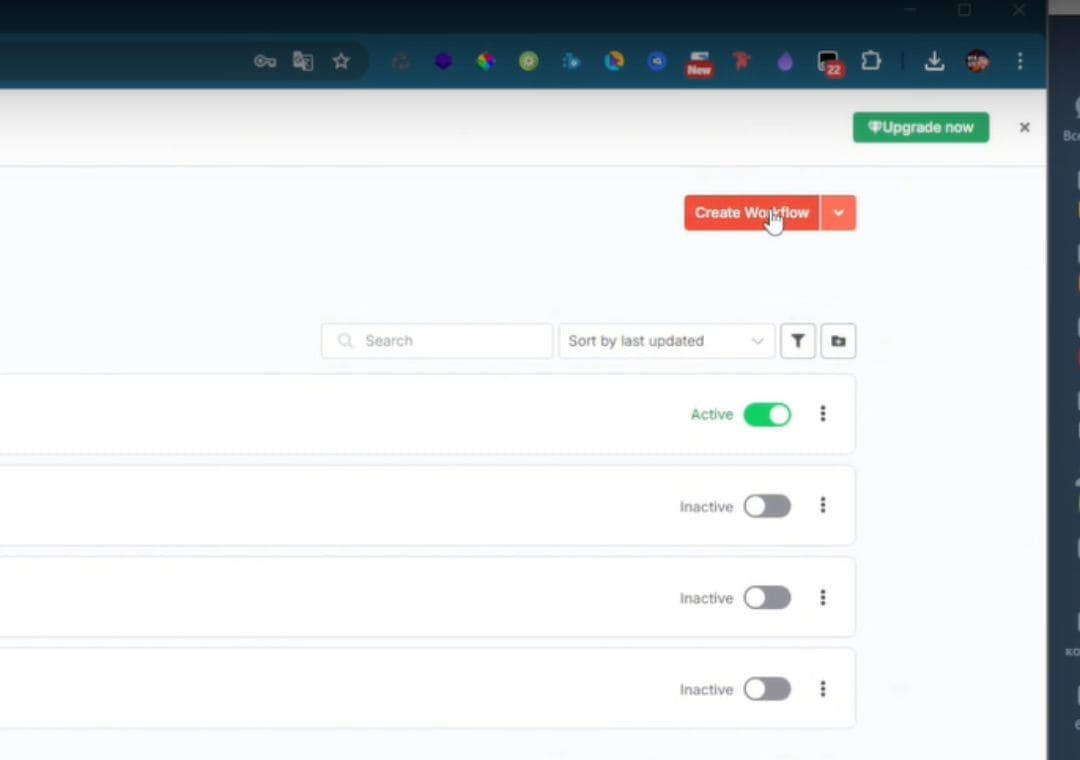Click the extension icon with badge 22
This screenshot has width=1080, height=760.
[x=828, y=62]
